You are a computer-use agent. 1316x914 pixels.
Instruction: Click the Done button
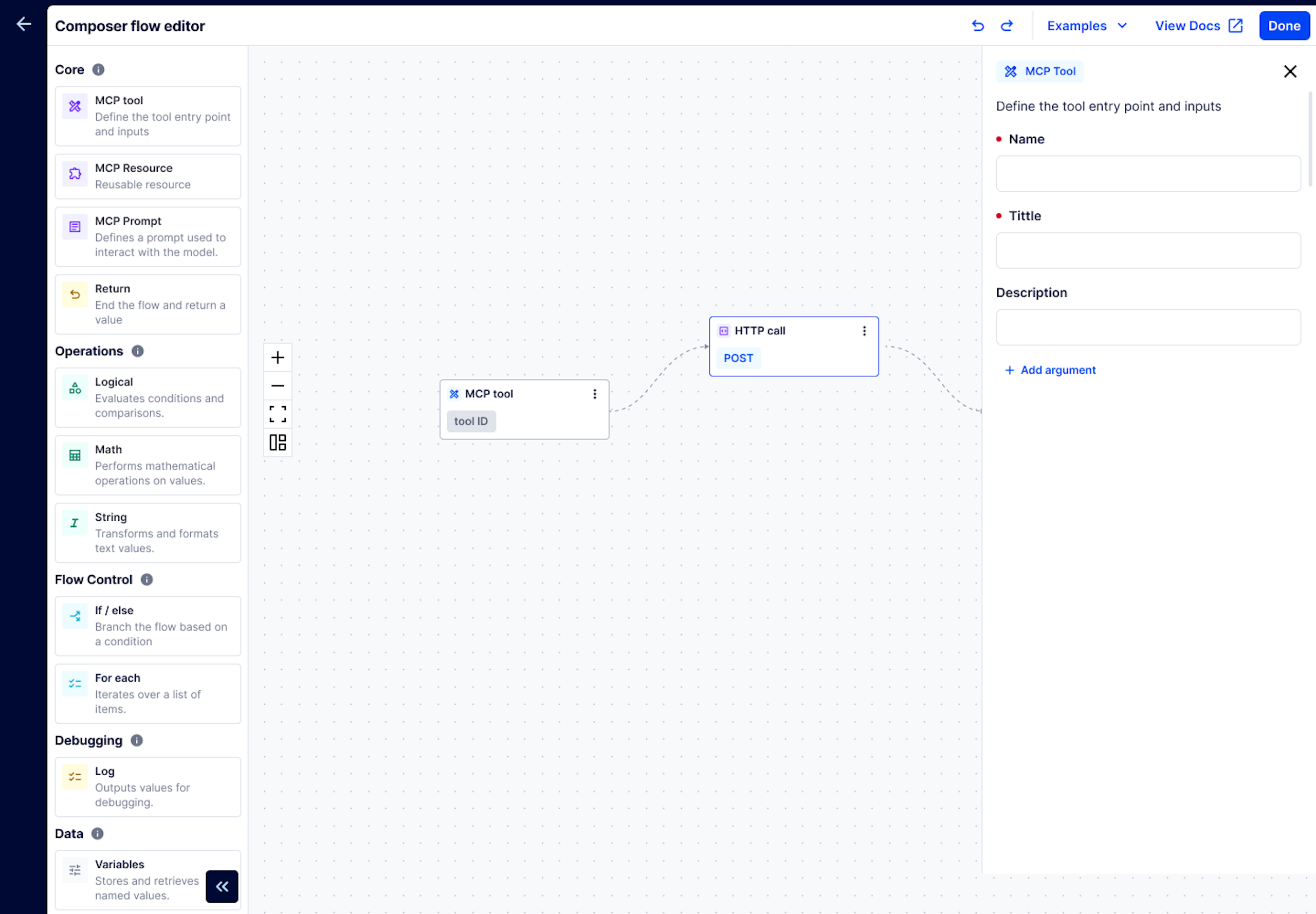(1284, 26)
